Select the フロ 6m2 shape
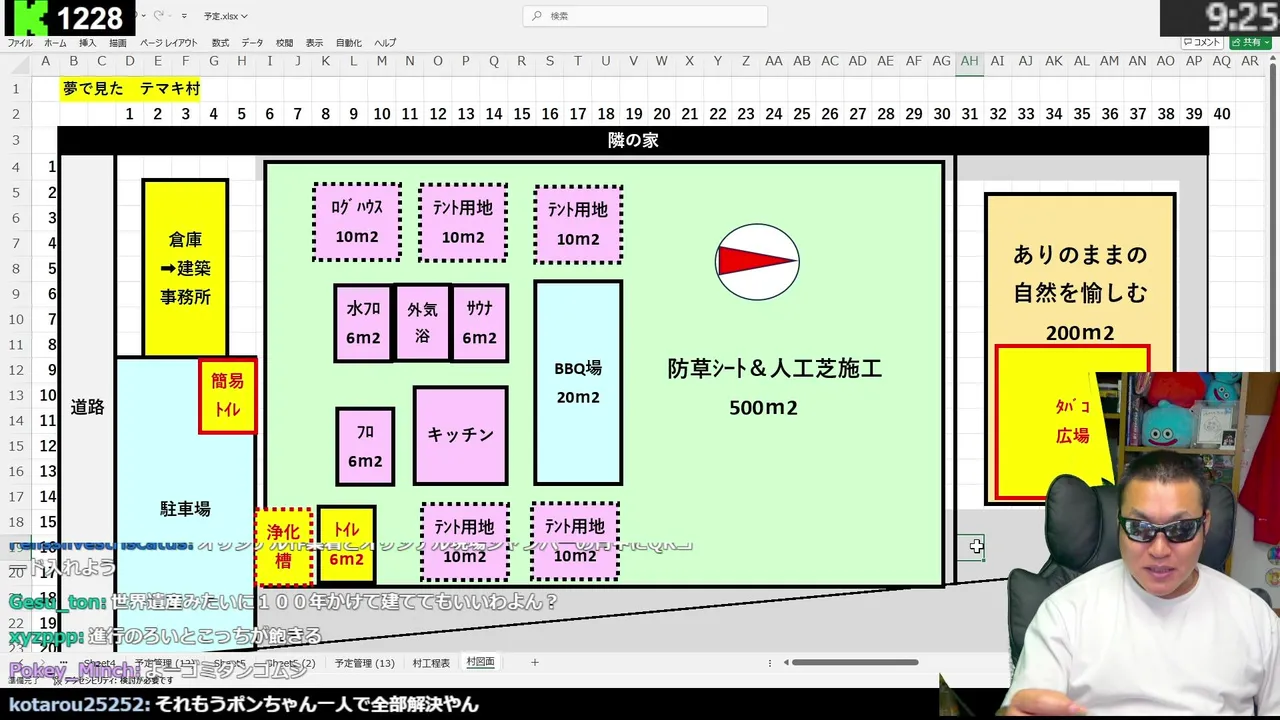The image size is (1280, 720). click(x=365, y=446)
